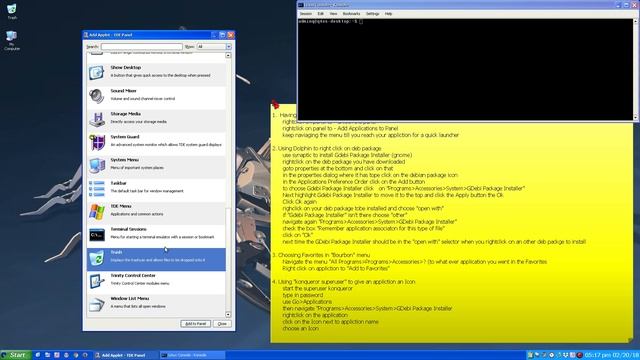Image resolution: width=640 pixels, height=360 pixels.
Task: Select the Window List Menu entry text
Action: [129, 299]
